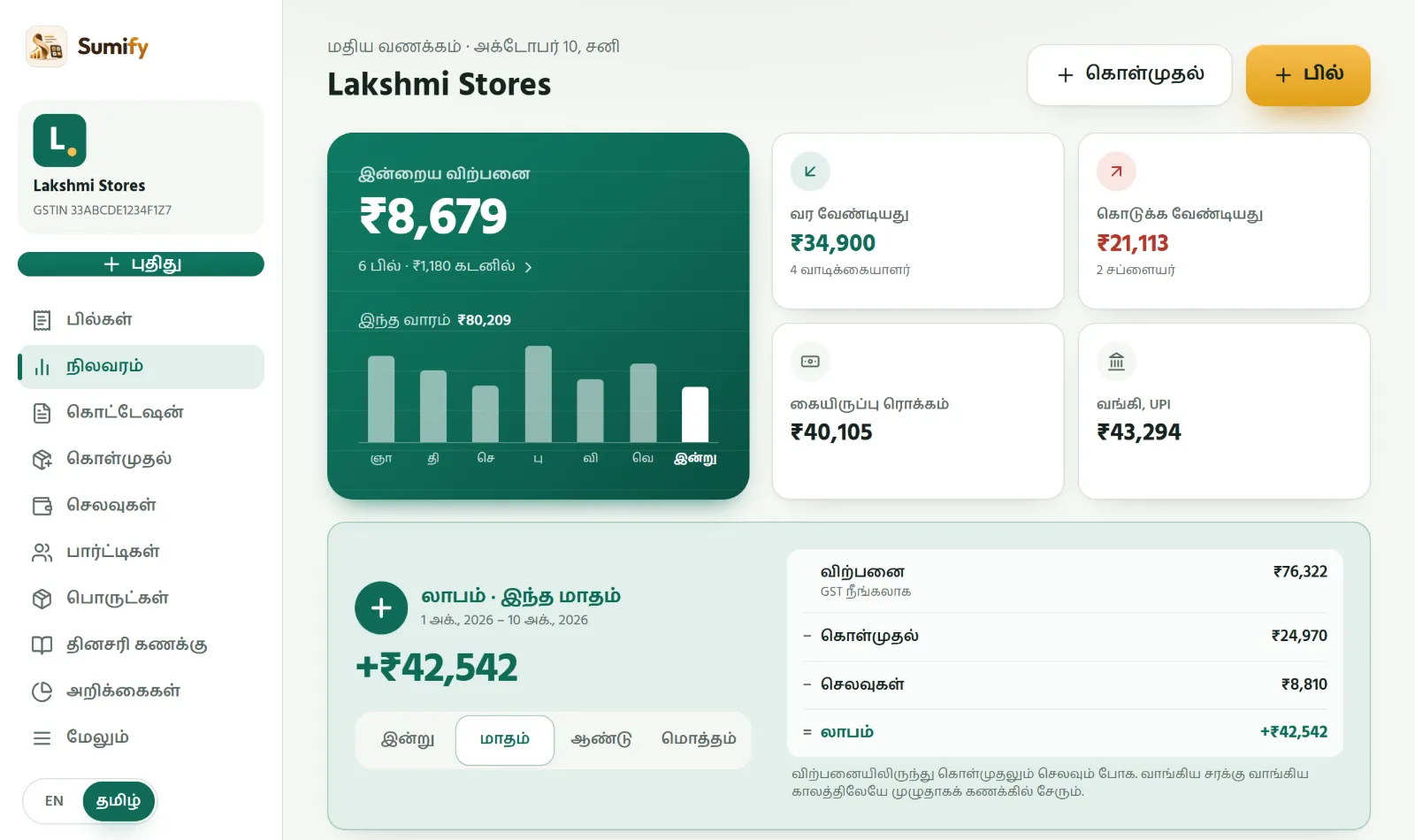The width and height of the screenshot is (1415, 840).
Task: Click ₹43,294 bank UPI value
Action: 1139,432
